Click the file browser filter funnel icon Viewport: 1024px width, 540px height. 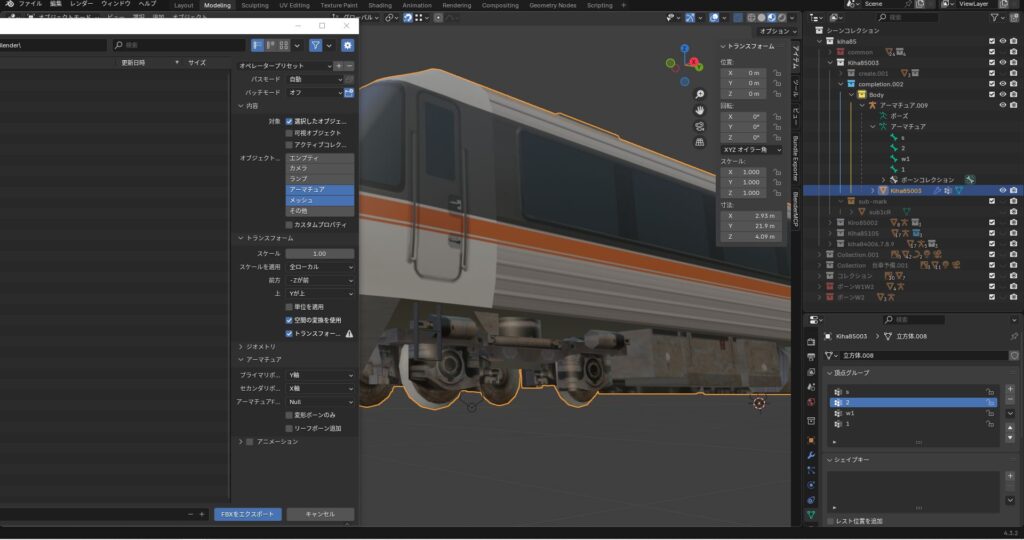point(316,45)
